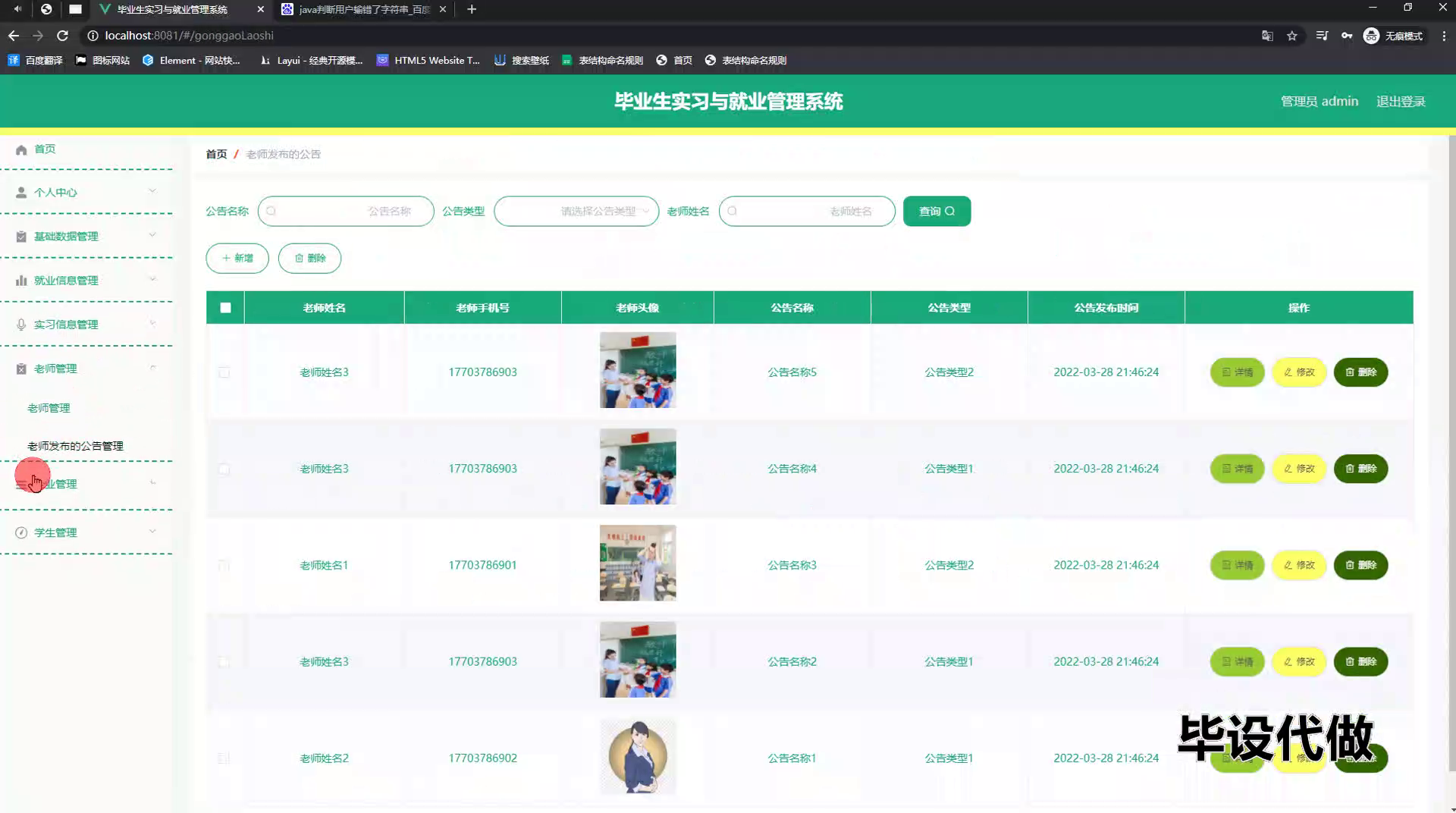The width and height of the screenshot is (1456, 813).
Task: Open the 图标网站 bookmark
Action: [102, 61]
